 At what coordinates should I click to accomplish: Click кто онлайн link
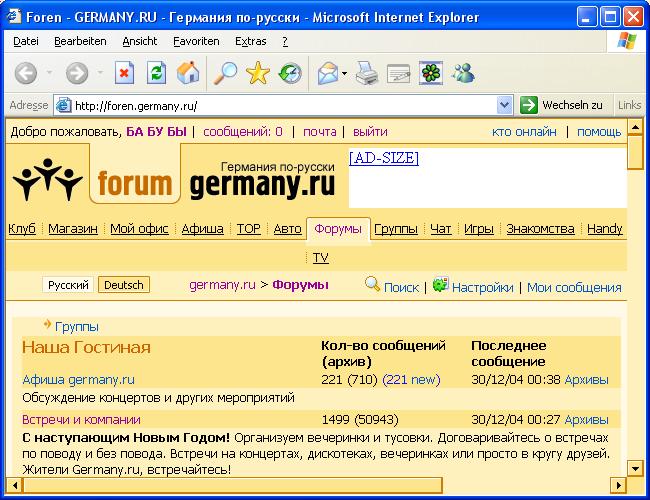(524, 131)
